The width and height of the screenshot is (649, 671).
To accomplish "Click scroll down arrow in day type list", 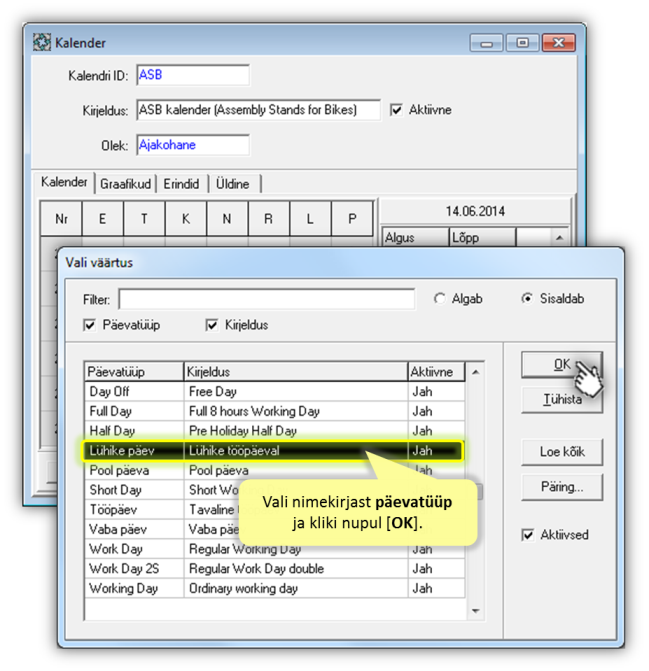I will coord(475,611).
